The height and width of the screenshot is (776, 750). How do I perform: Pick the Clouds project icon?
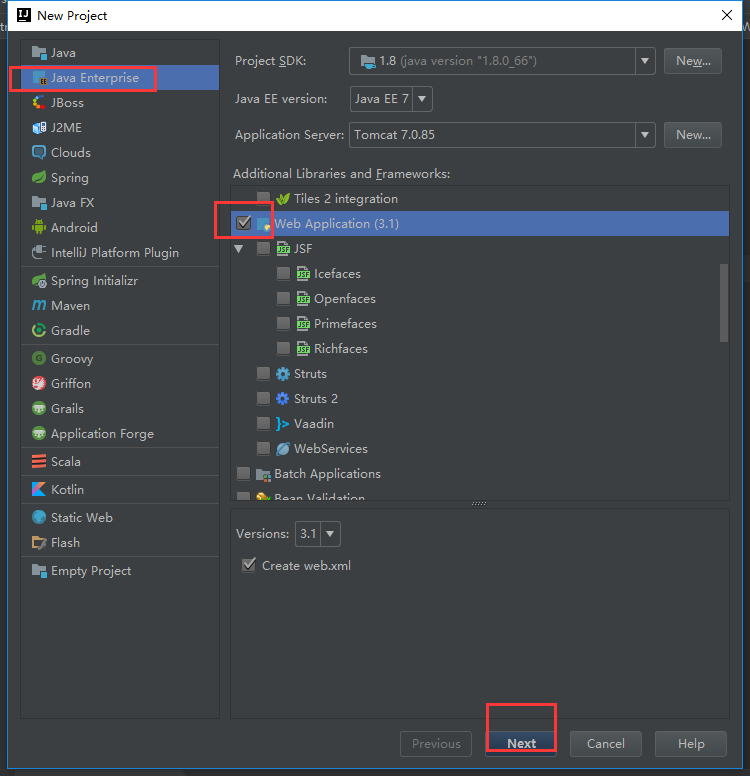click(39, 152)
